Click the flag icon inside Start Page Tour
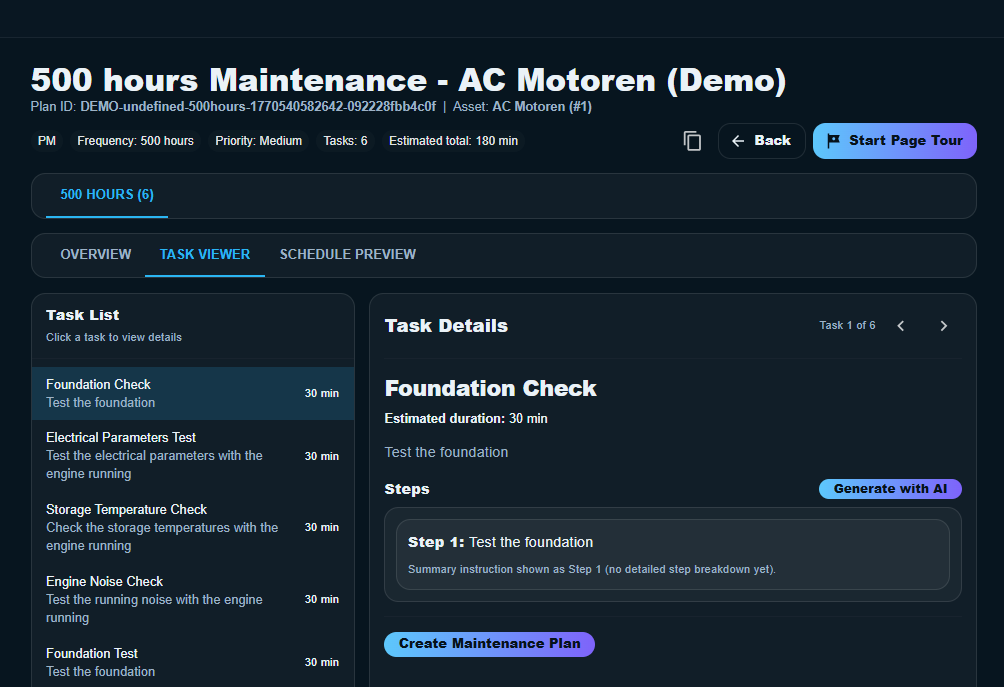This screenshot has height=687, width=1004. coord(834,141)
